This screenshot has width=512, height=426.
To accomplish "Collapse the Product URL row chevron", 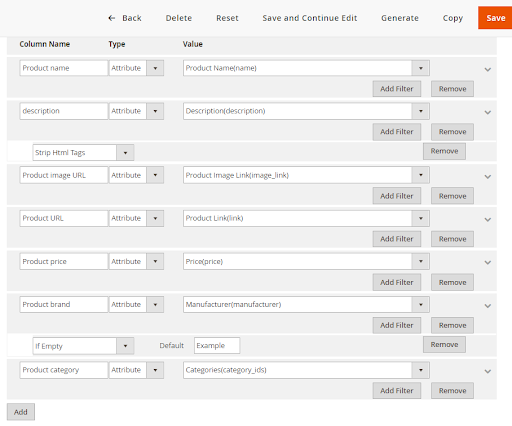I will pyautogui.click(x=488, y=220).
